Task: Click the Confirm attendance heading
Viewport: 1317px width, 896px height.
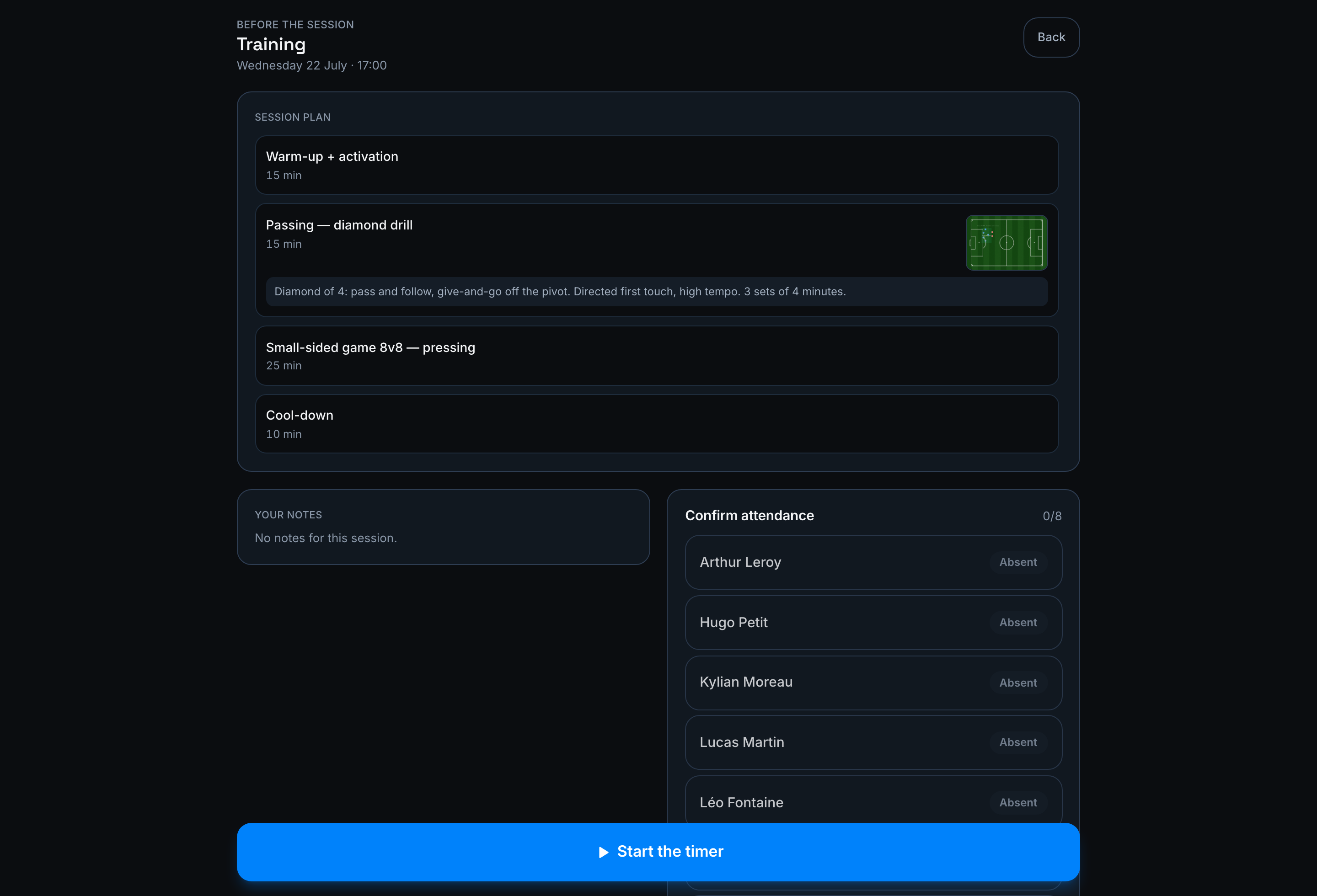Action: point(749,515)
